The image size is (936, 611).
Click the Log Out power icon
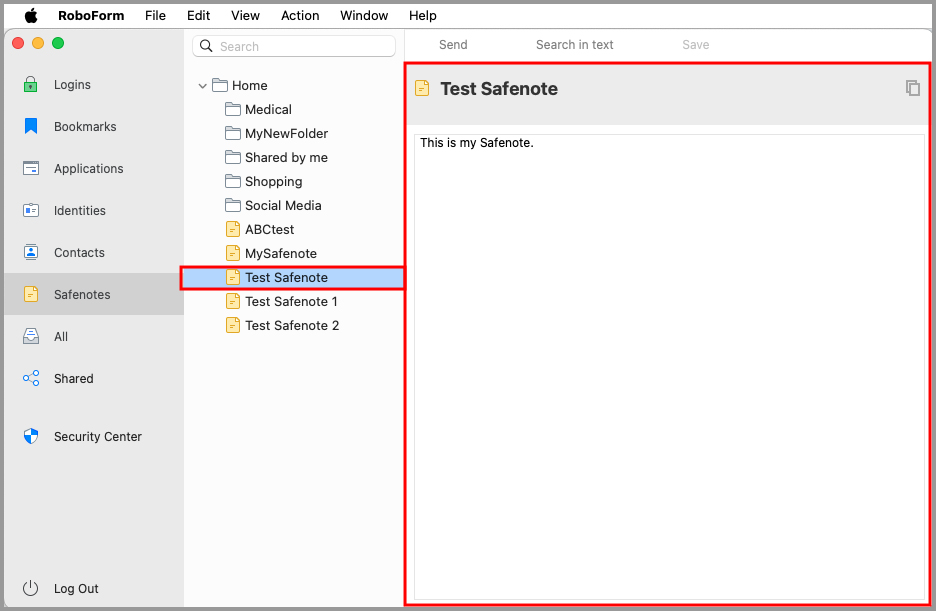[x=30, y=588]
